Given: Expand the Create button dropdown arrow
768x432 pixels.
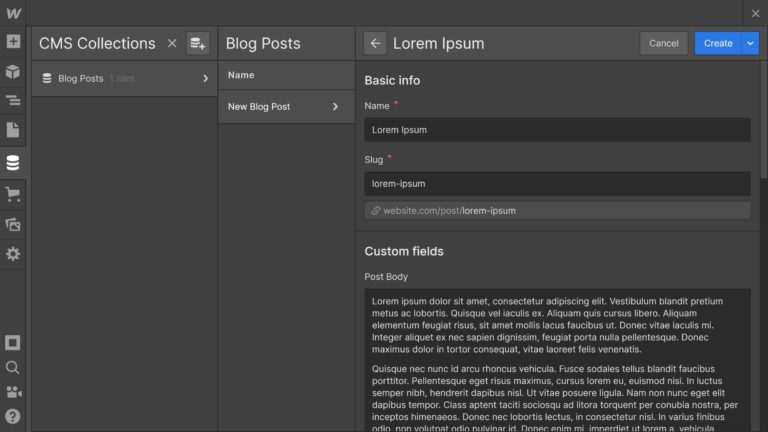Looking at the screenshot, I should pyautogui.click(x=750, y=43).
